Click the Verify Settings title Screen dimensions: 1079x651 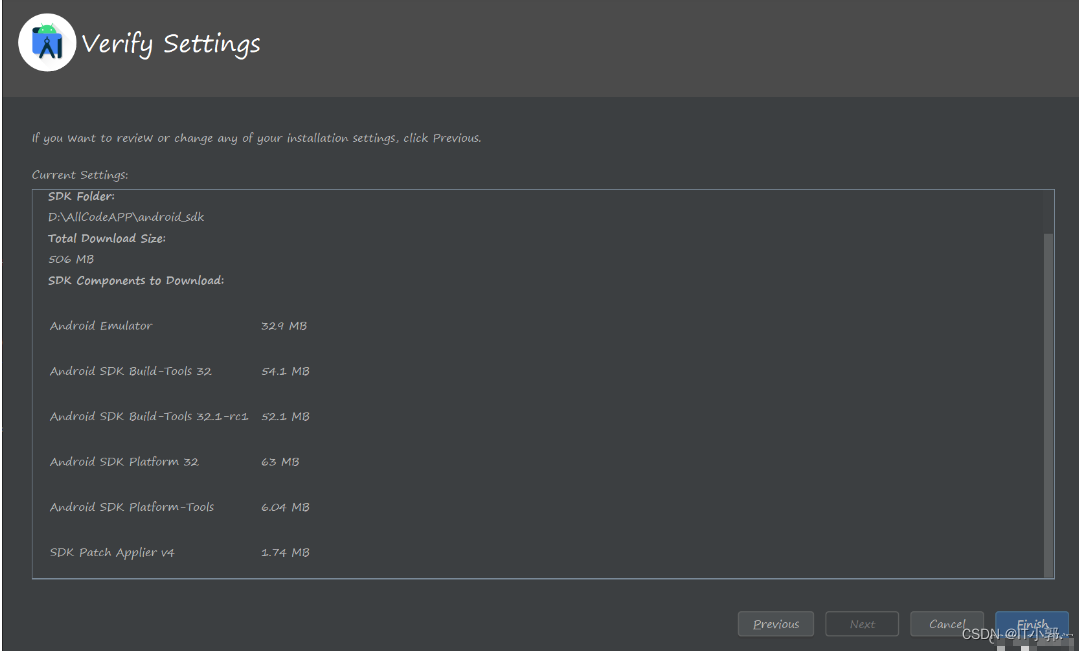coord(171,43)
